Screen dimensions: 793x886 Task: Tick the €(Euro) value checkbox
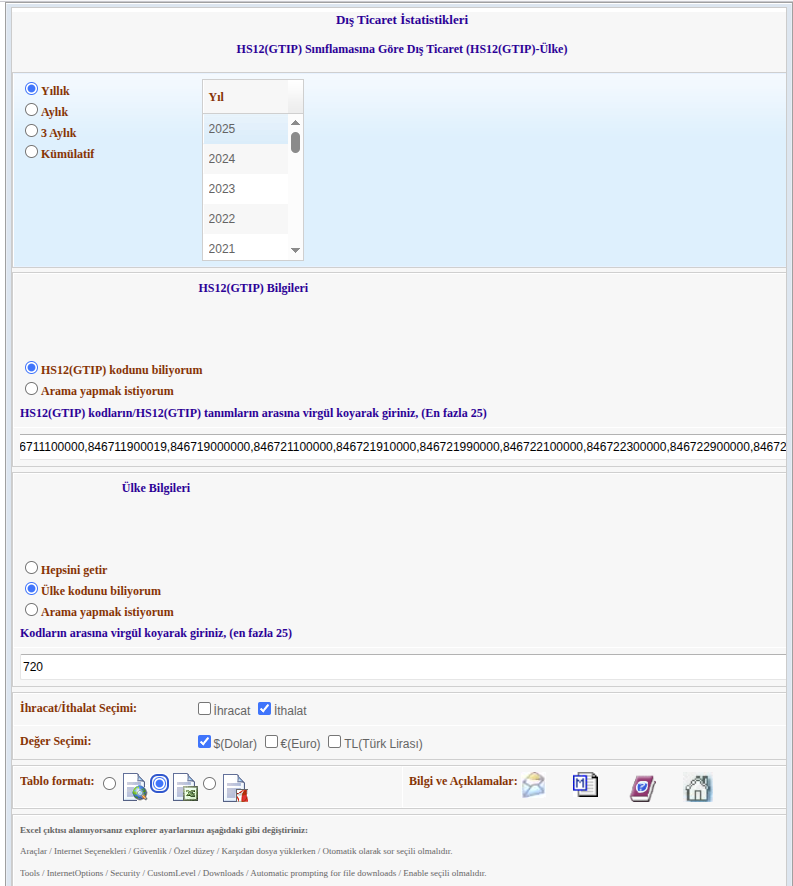pos(272,742)
